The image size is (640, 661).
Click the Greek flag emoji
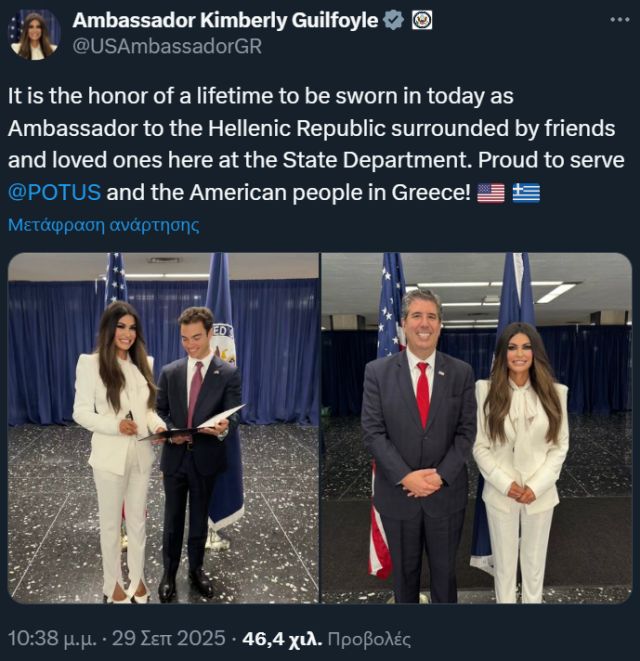tap(526, 193)
